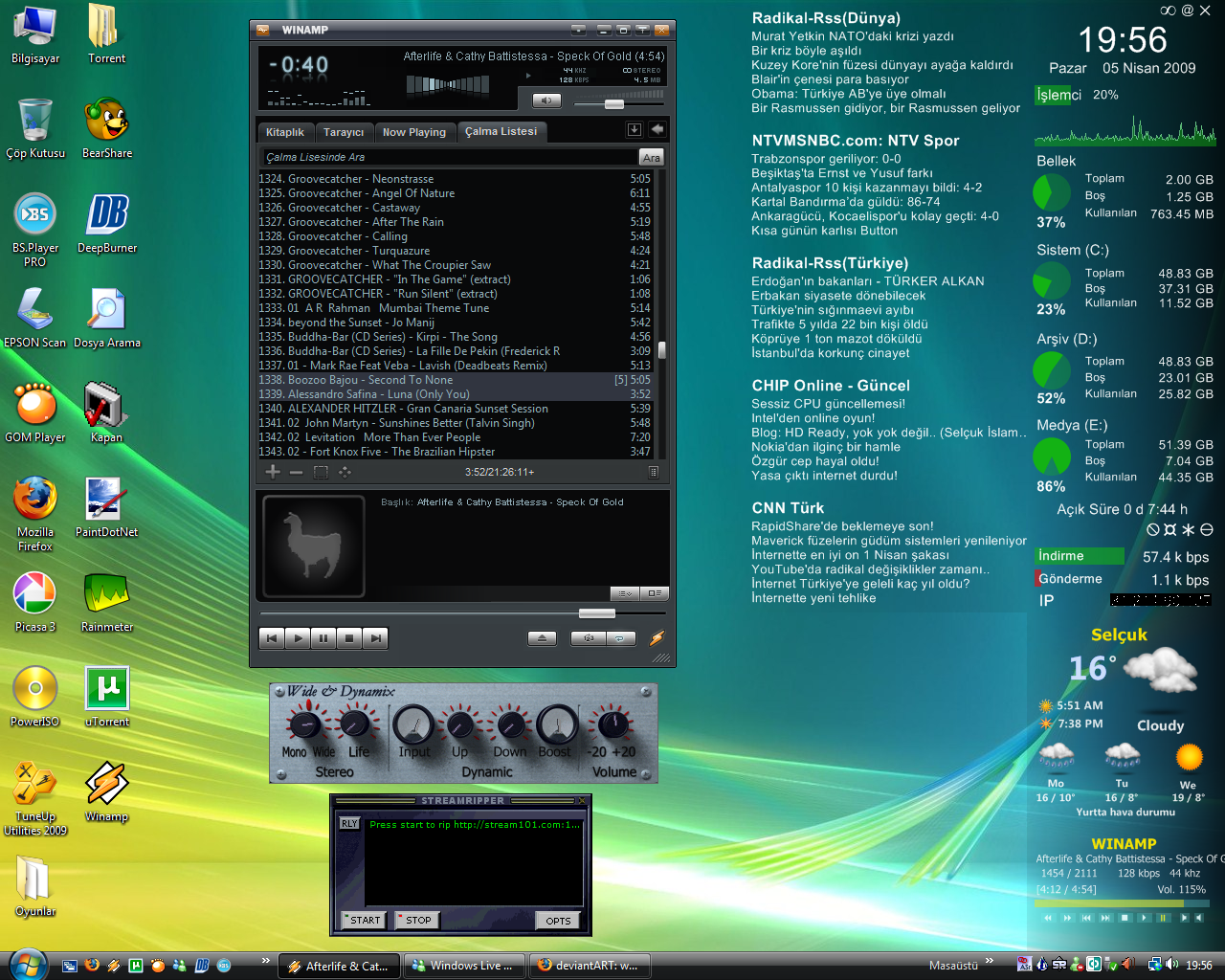The width and height of the screenshot is (1225, 980).
Task: Open Winamp lightning bolt icon beside repeat button
Action: 657,638
